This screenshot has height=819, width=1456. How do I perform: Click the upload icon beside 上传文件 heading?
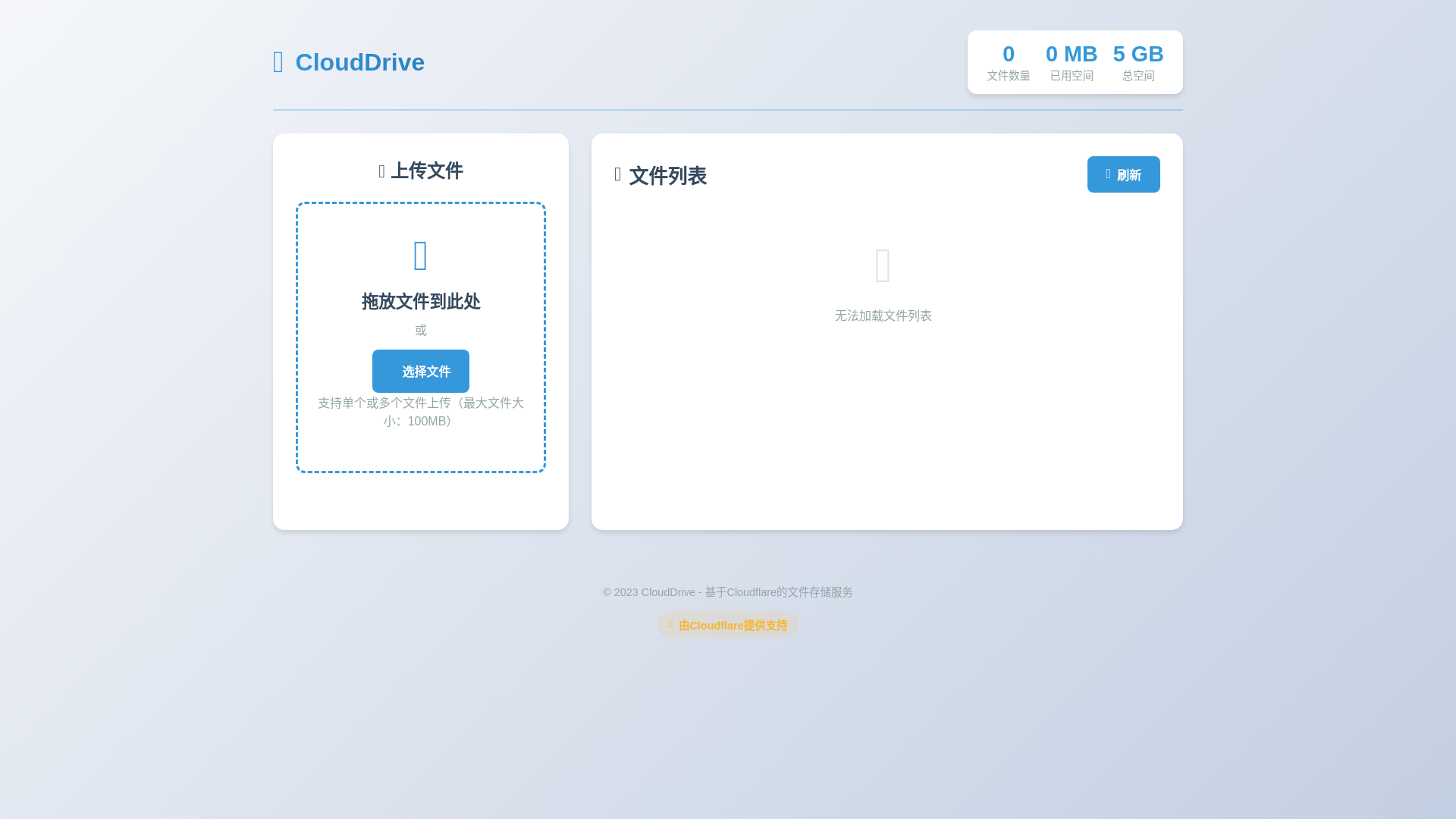click(381, 171)
